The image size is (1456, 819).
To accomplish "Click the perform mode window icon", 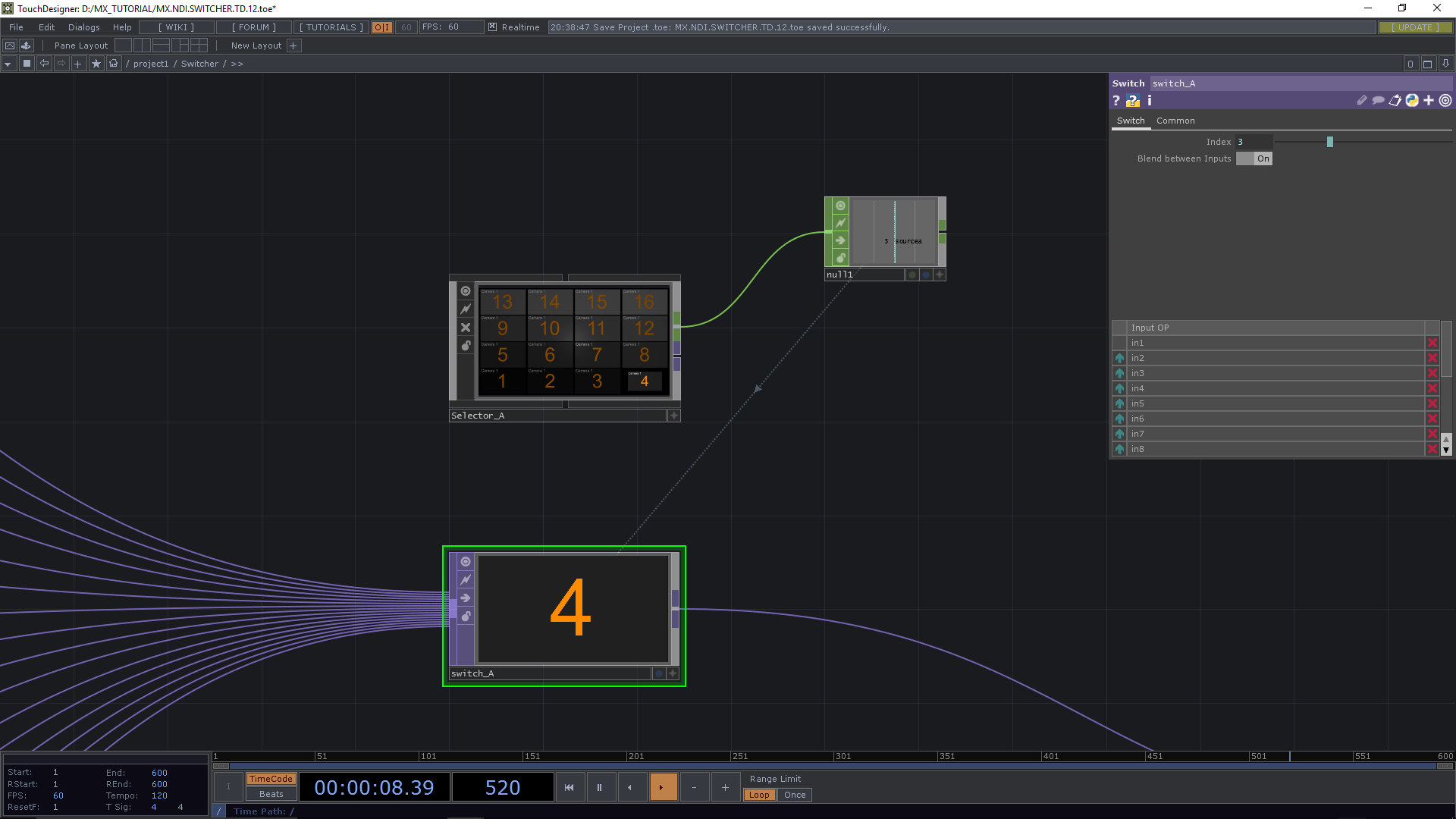I will coord(10,45).
